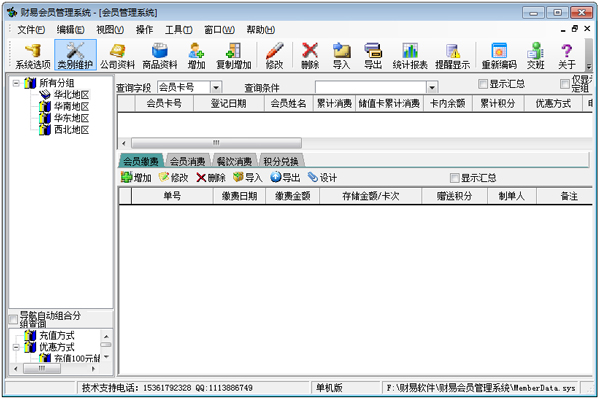Restore the inner MDI child window
This screenshot has width=600, height=399.
point(574,29)
